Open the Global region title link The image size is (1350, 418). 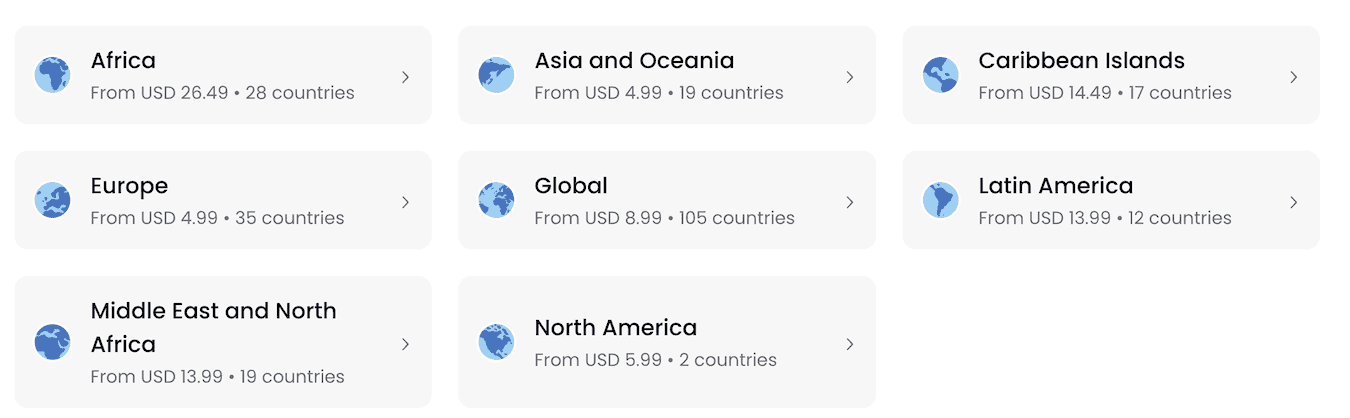click(x=571, y=186)
